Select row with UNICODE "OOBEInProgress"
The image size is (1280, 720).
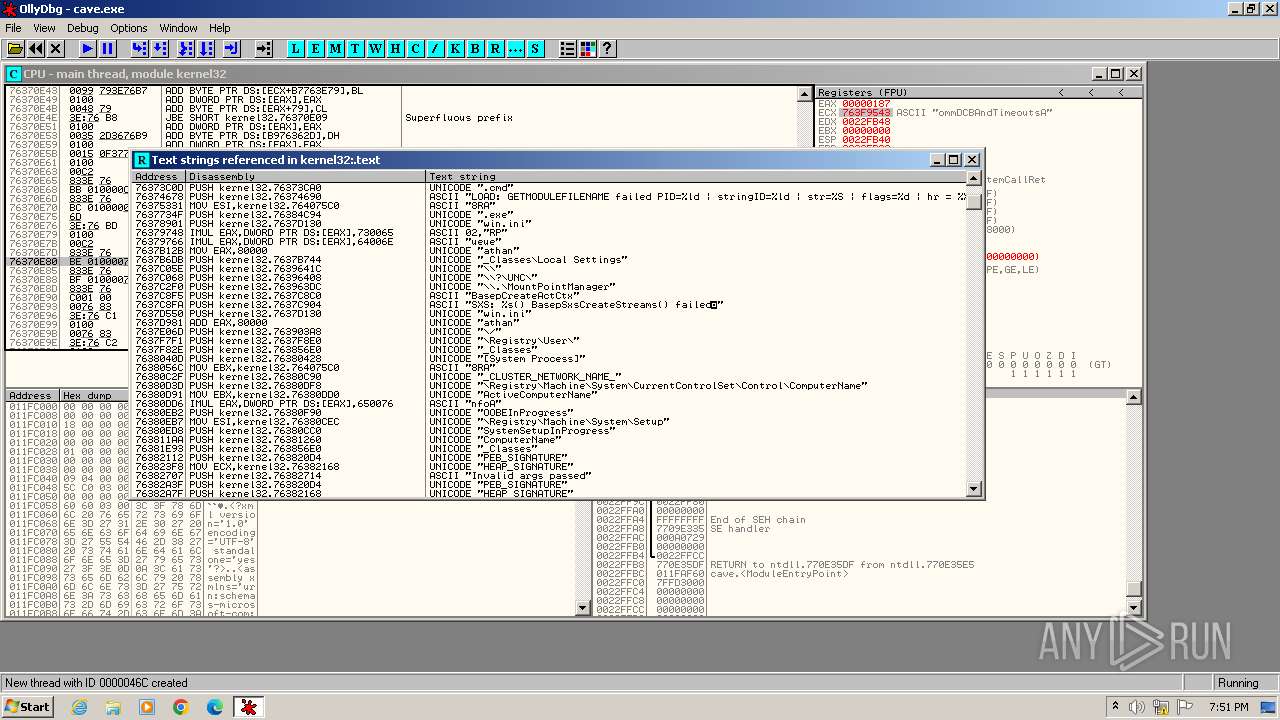[x=550, y=413]
